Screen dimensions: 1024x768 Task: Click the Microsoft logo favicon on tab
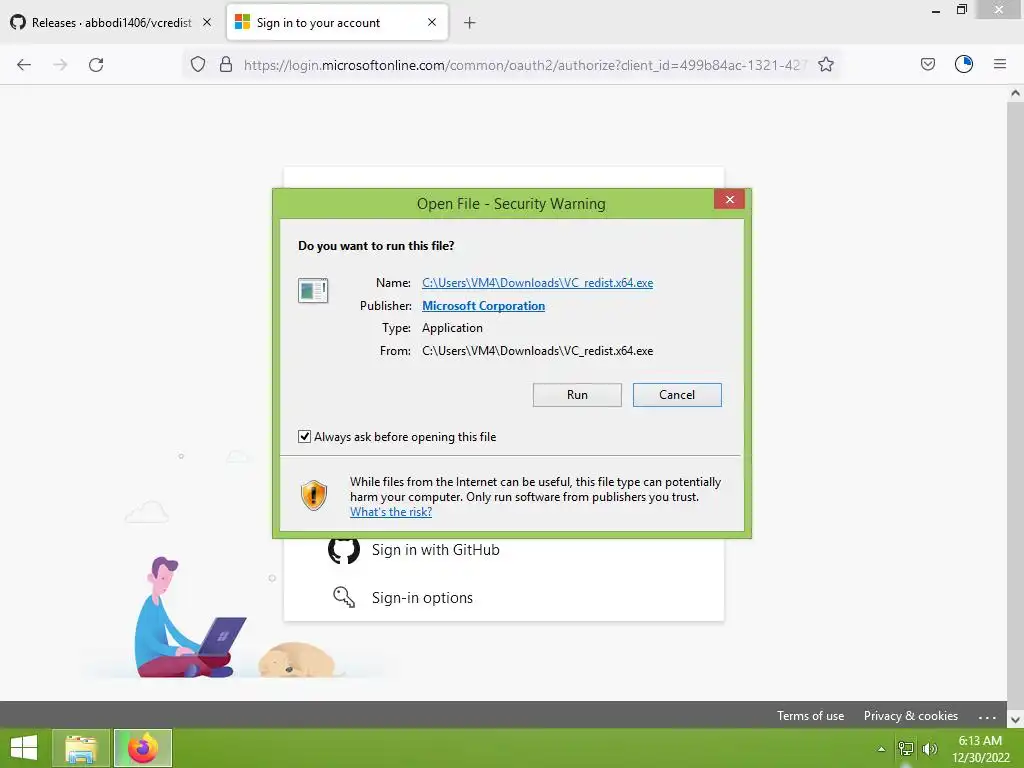(x=242, y=22)
